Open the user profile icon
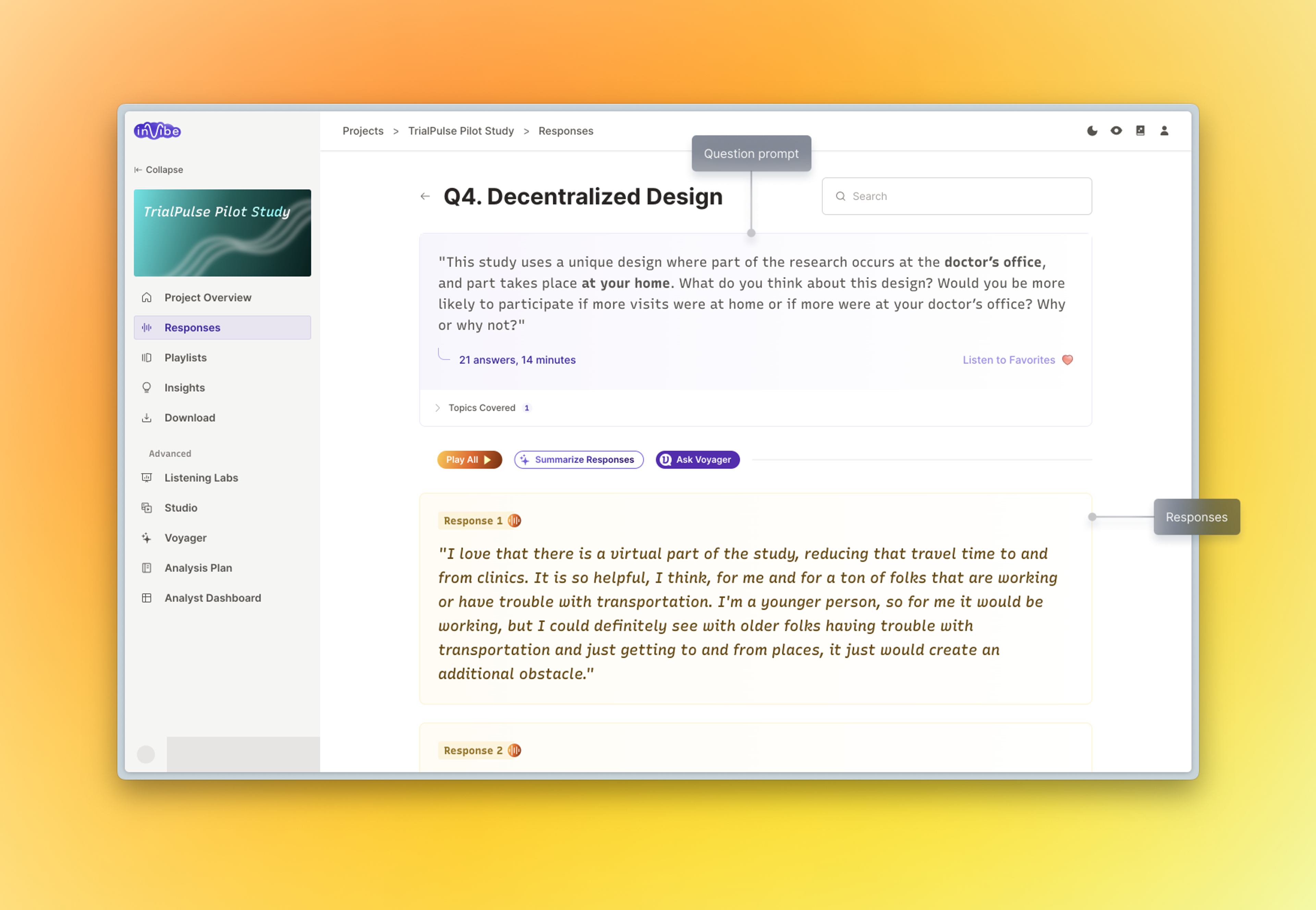1316x910 pixels. tap(1164, 131)
